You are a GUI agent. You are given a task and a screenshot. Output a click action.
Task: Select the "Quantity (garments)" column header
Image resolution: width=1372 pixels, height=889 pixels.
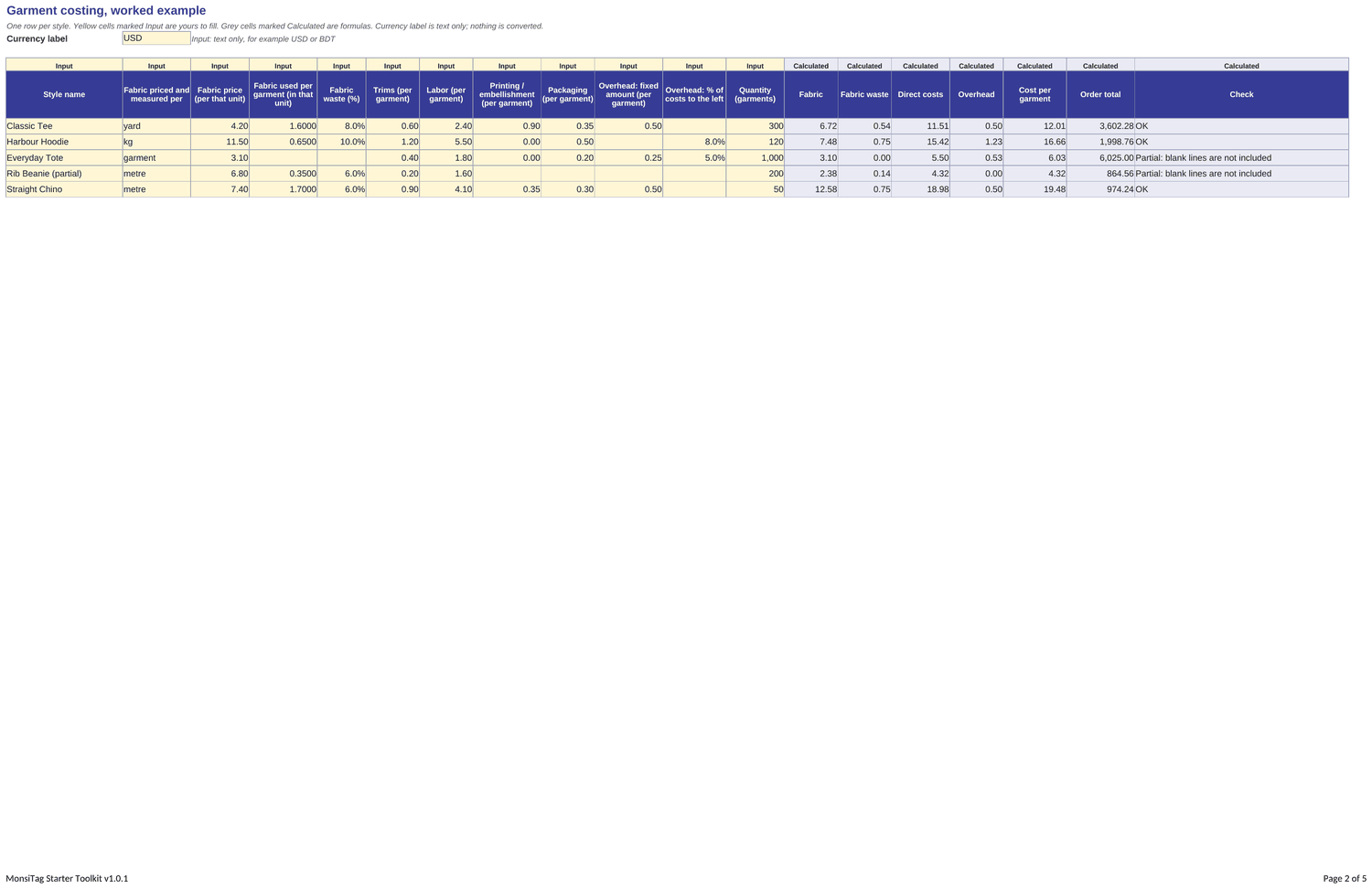tap(756, 94)
